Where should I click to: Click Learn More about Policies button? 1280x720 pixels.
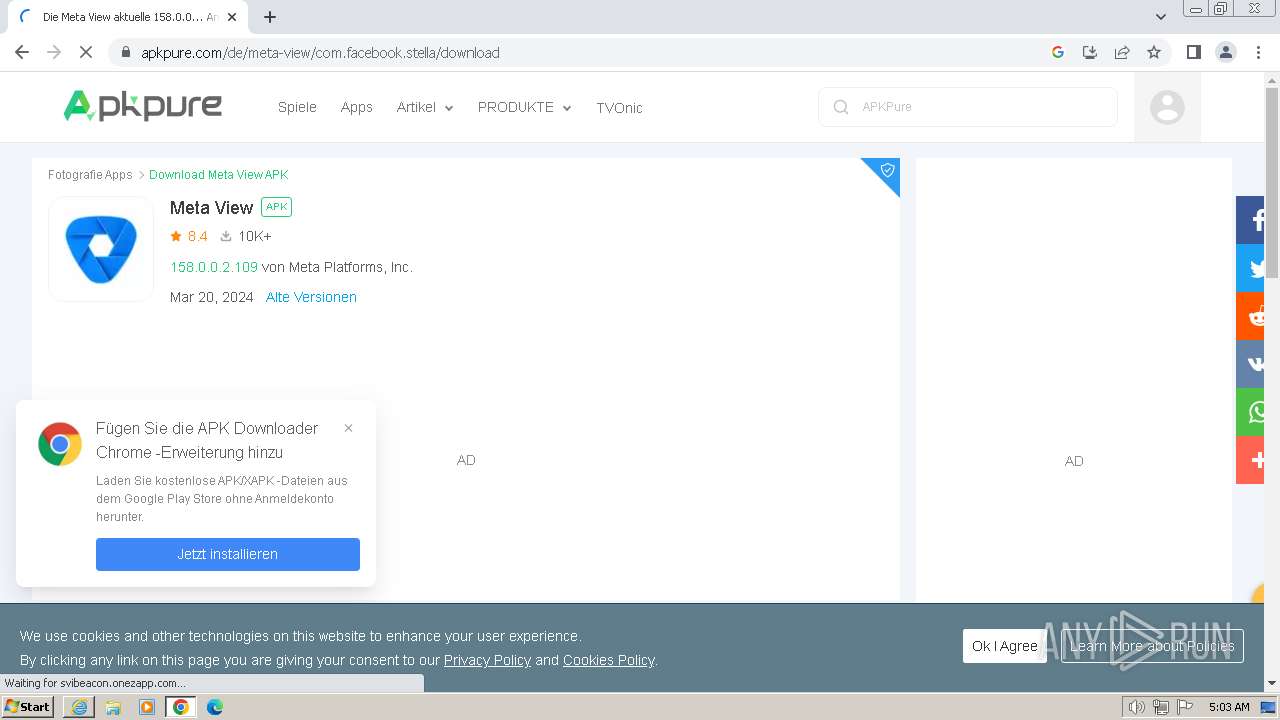1152,646
